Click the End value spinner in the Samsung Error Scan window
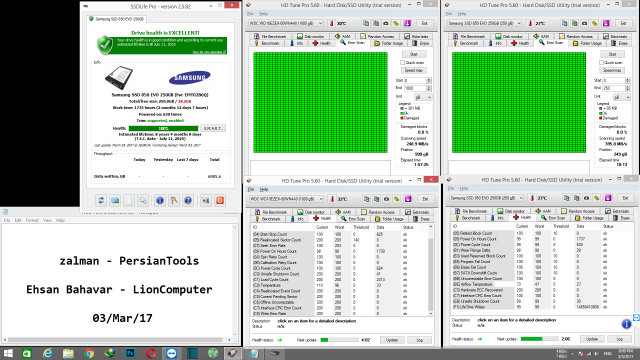Viewport: 640px width, 360px height. coord(627,88)
